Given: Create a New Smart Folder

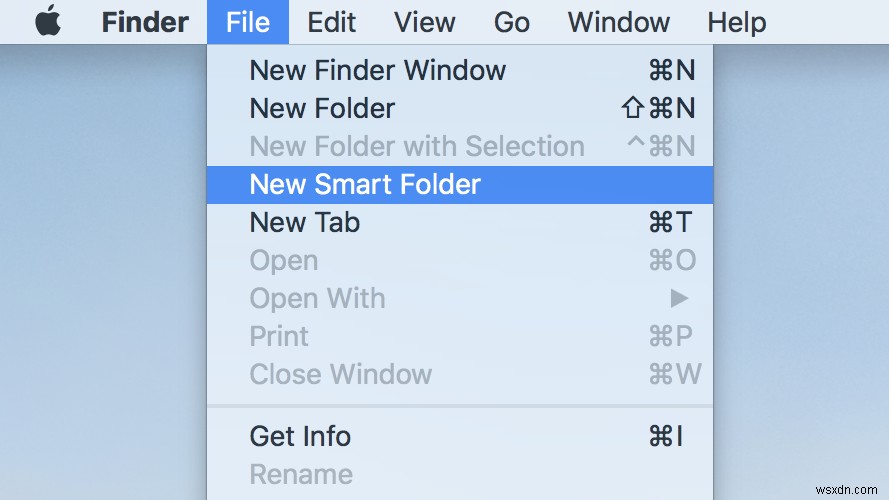Looking at the screenshot, I should pyautogui.click(x=365, y=184).
